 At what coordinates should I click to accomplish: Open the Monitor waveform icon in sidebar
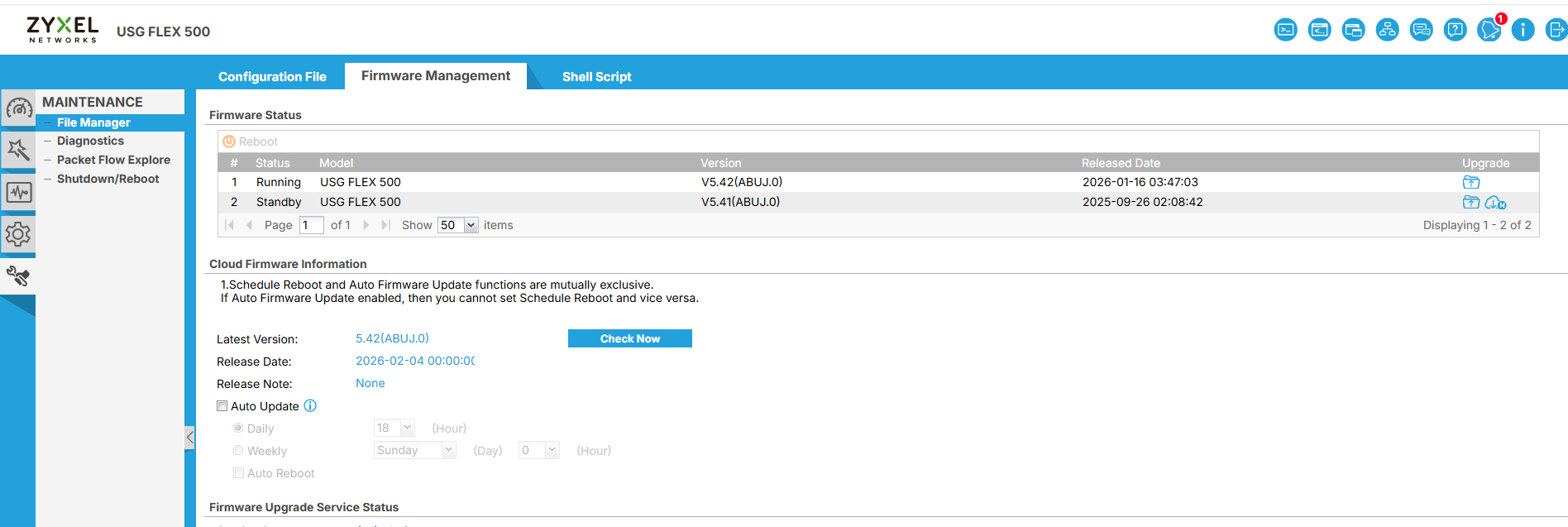18,192
